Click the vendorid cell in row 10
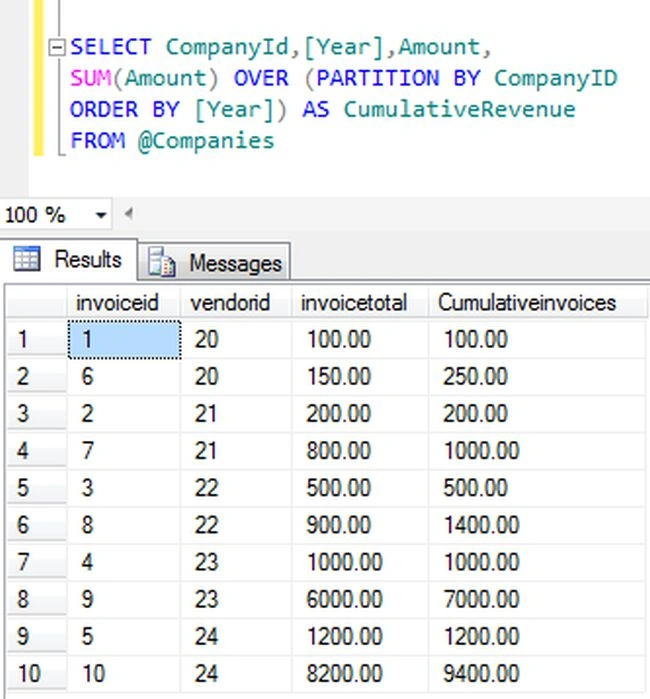This screenshot has height=699, width=650. point(236,673)
